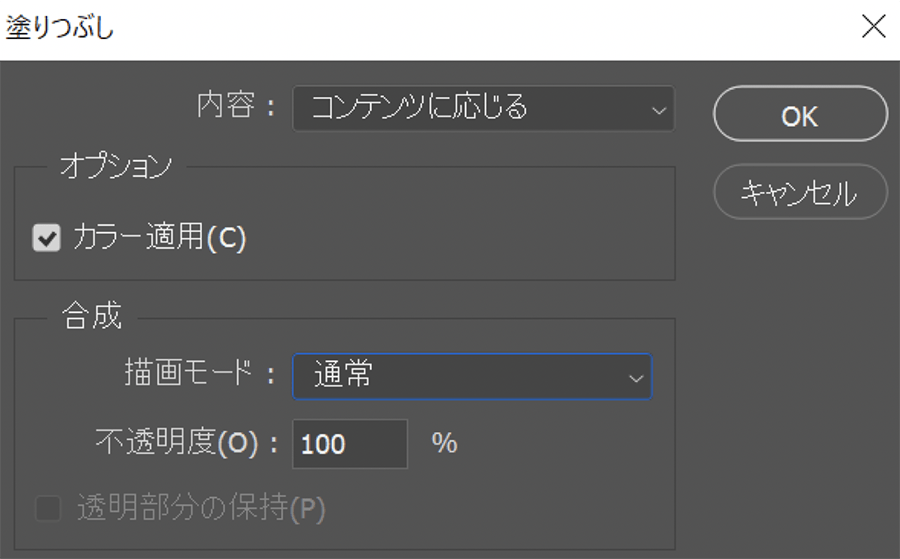Click the オプション group heading
Image resolution: width=900 pixels, height=559 pixels.
coord(115,166)
